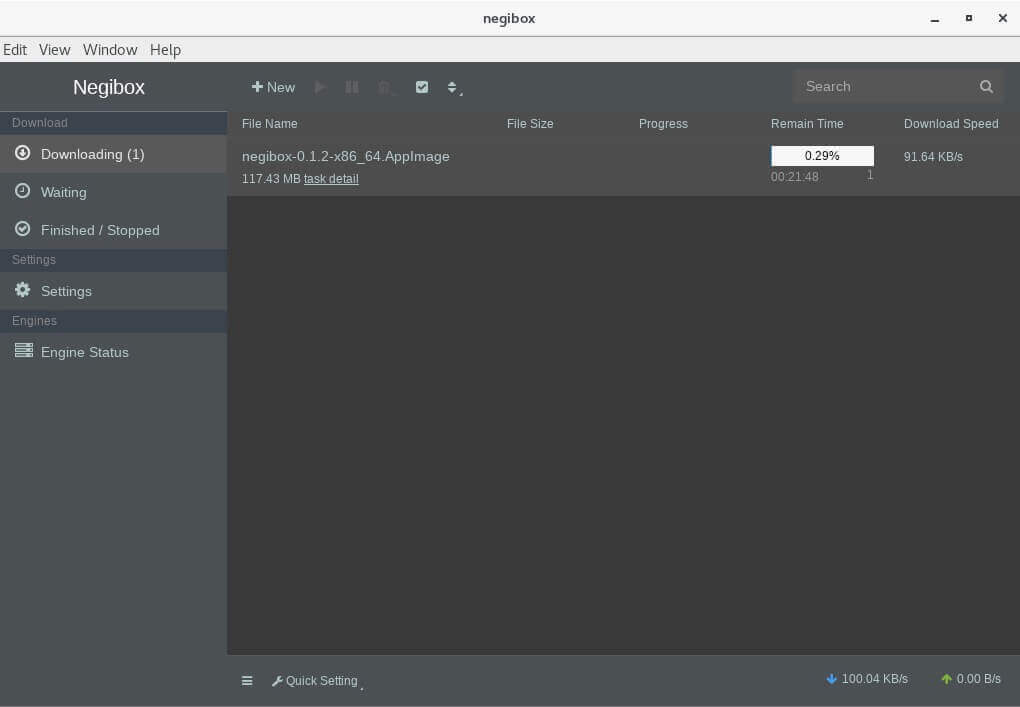
Task: Open the task detail link
Action: point(331,179)
